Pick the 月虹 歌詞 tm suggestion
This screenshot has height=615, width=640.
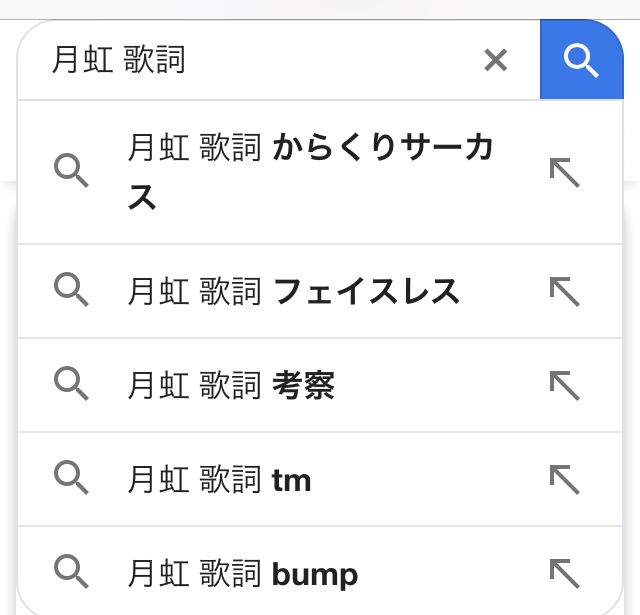coord(220,480)
